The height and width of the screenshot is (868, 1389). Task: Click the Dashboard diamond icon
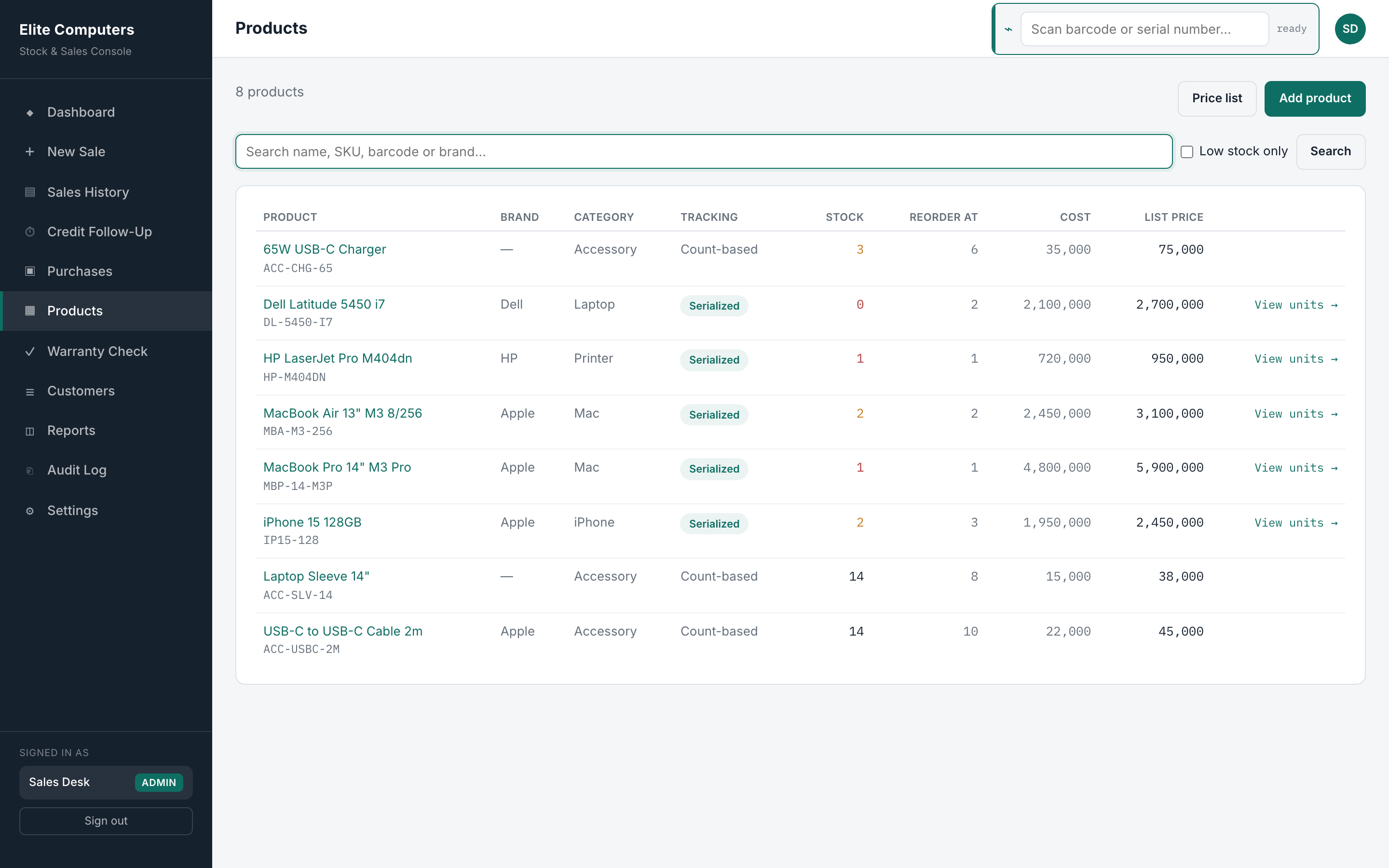(x=30, y=112)
